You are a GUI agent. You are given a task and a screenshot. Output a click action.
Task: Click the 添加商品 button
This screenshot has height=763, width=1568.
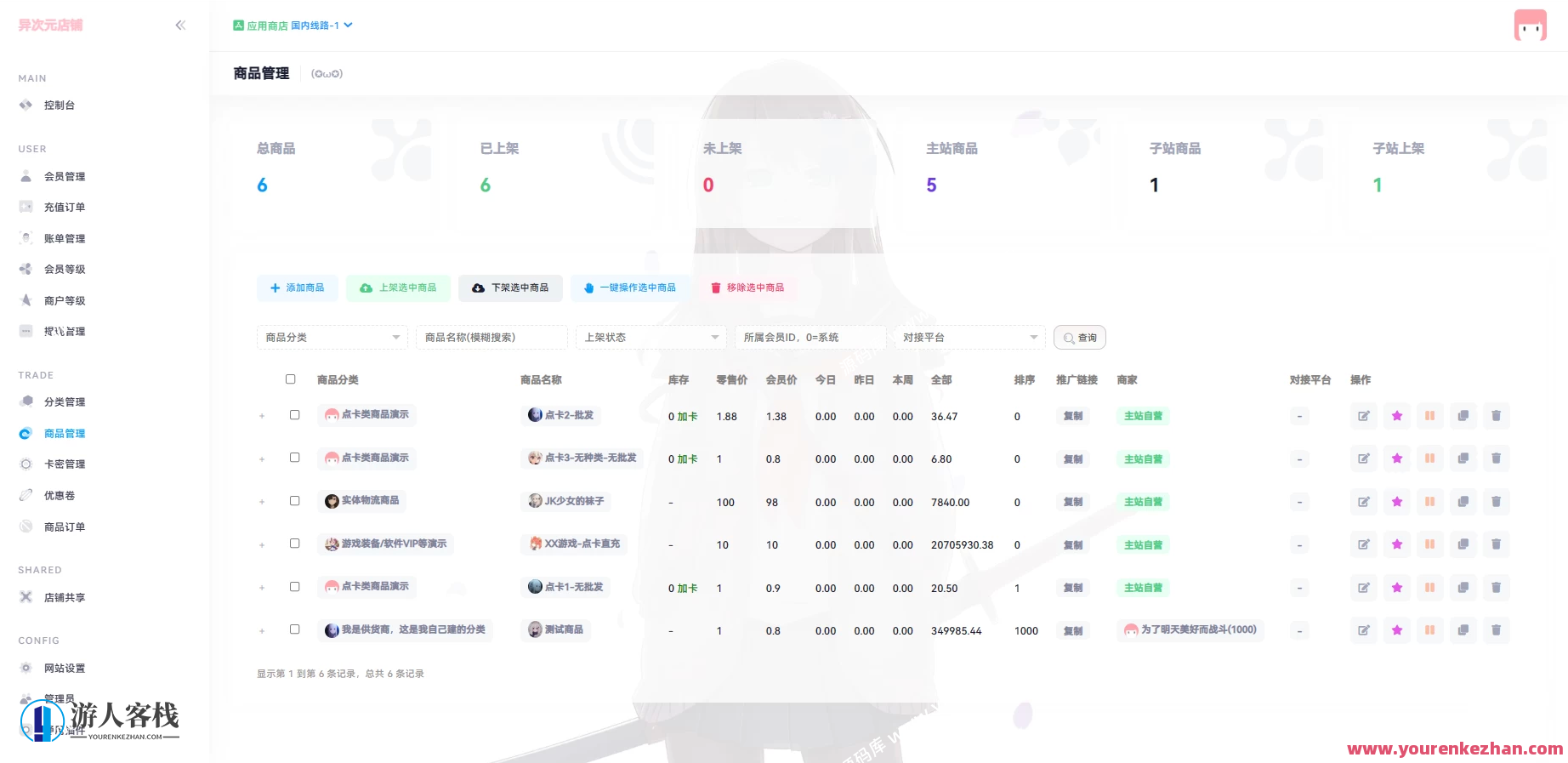(x=298, y=288)
